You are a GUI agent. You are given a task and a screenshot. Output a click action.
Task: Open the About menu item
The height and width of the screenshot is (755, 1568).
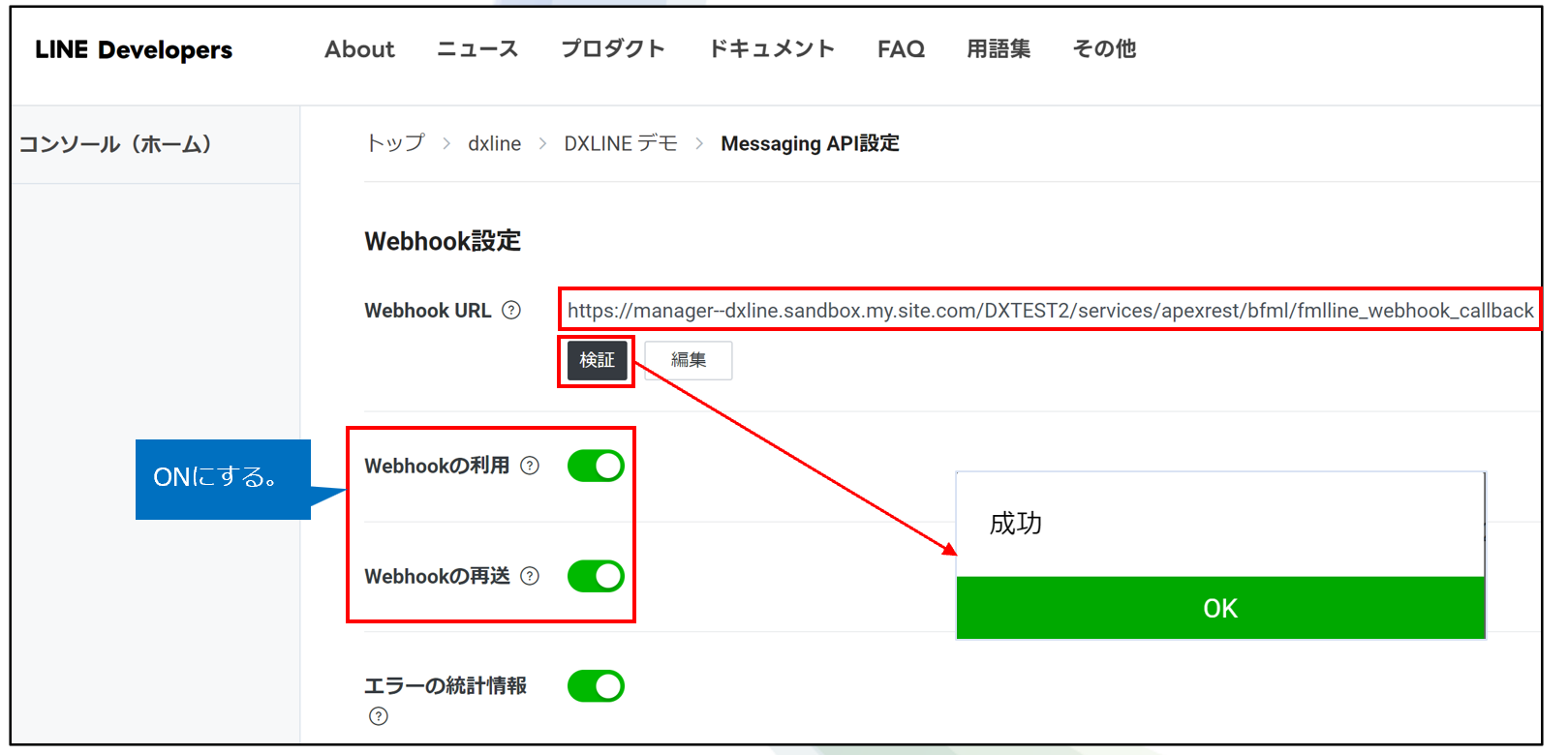pos(359,49)
